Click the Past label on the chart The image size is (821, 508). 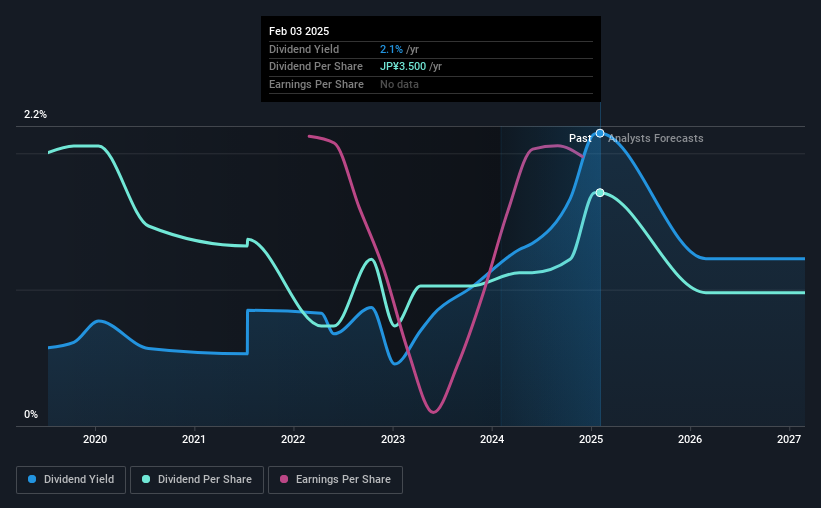(580, 138)
